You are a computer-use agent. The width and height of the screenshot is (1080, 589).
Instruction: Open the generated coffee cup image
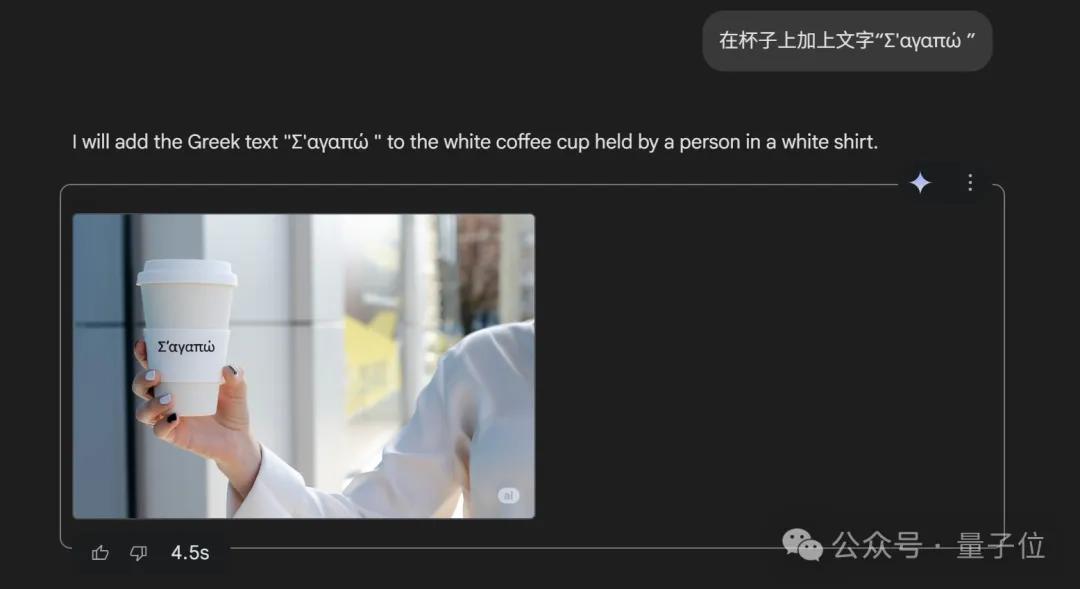pyautogui.click(x=304, y=366)
